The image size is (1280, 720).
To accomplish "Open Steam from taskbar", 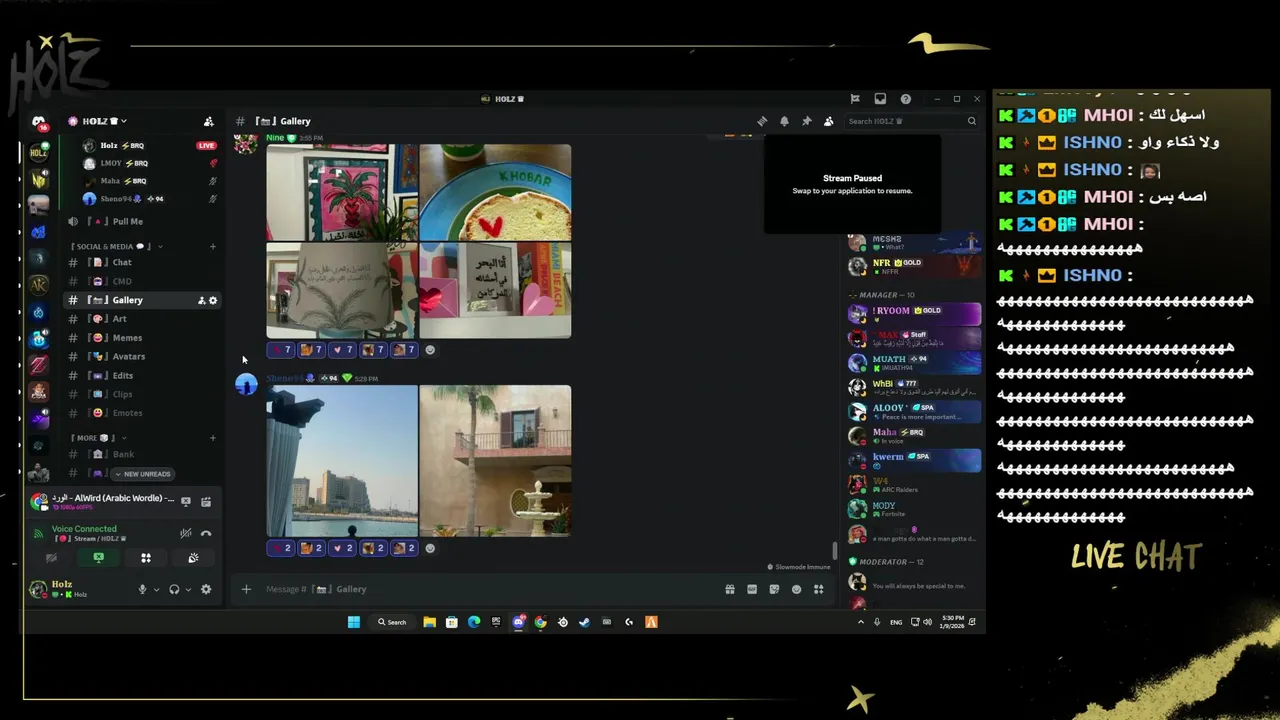I will tap(584, 622).
